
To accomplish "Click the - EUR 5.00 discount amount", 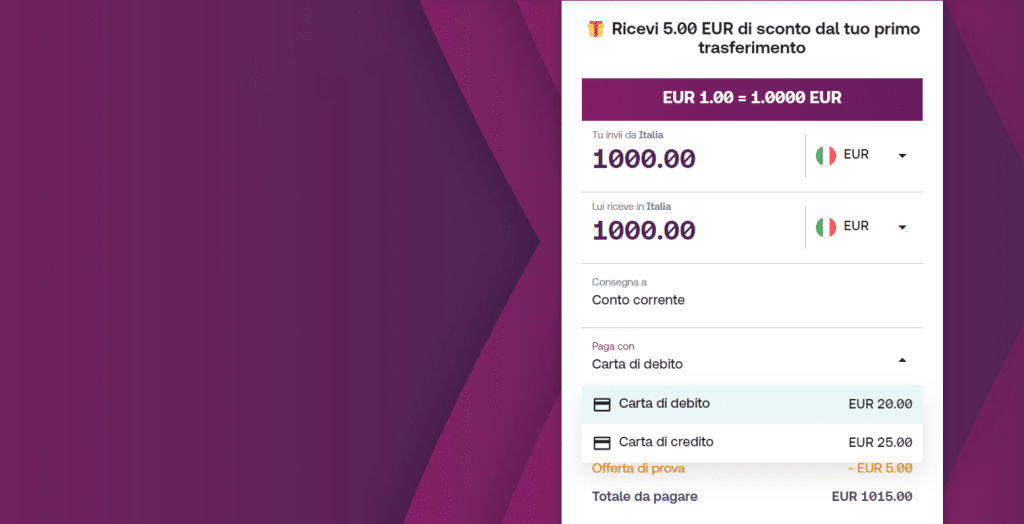I will (x=879, y=468).
